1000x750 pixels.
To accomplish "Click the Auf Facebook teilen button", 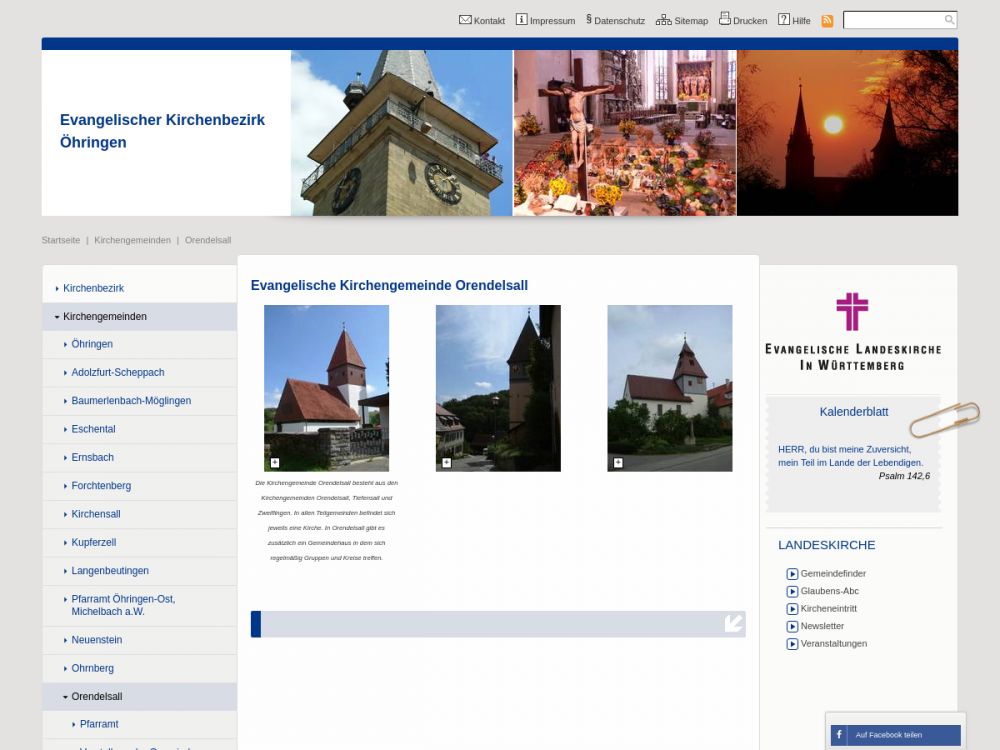I will [895, 735].
